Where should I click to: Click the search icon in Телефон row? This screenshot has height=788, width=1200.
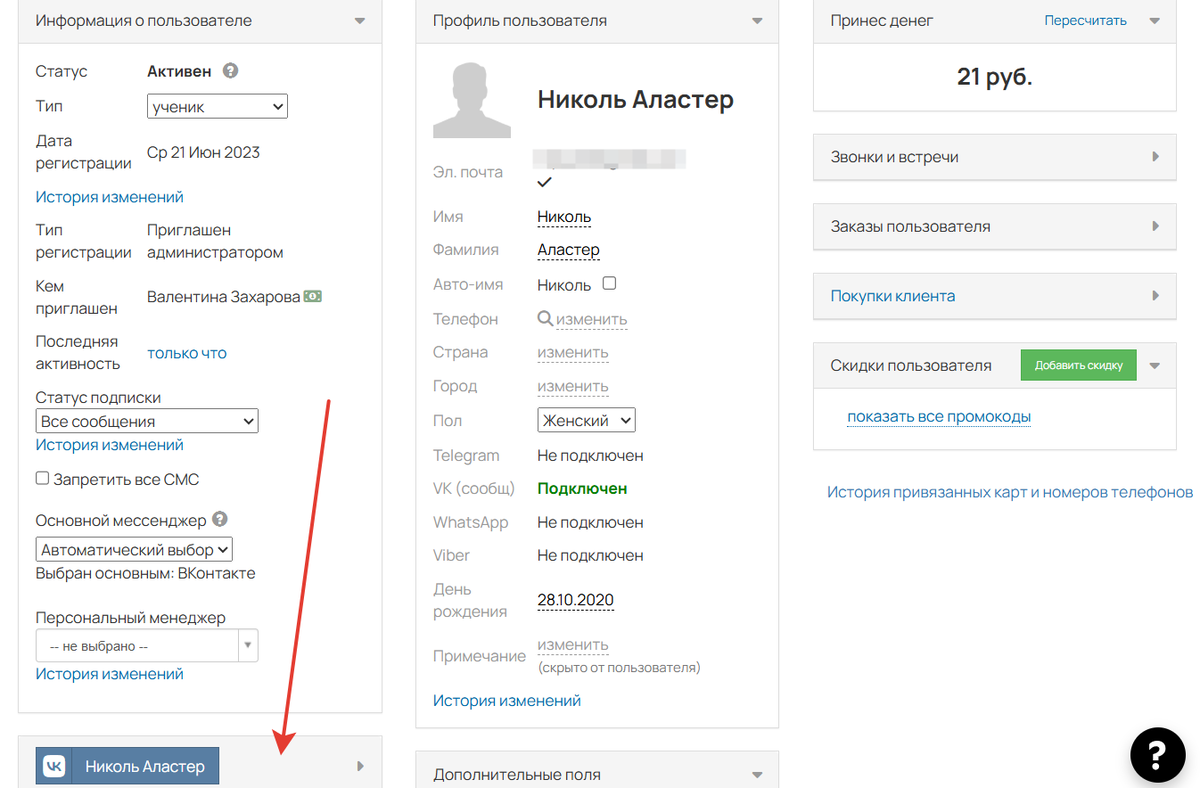pos(545,319)
